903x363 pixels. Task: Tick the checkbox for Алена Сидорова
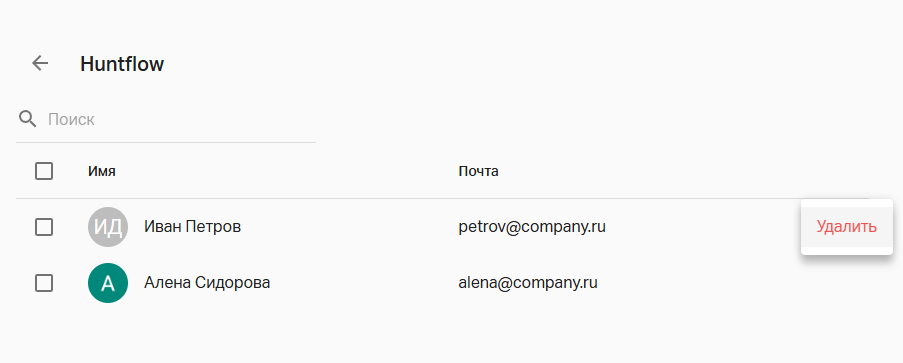point(44,283)
